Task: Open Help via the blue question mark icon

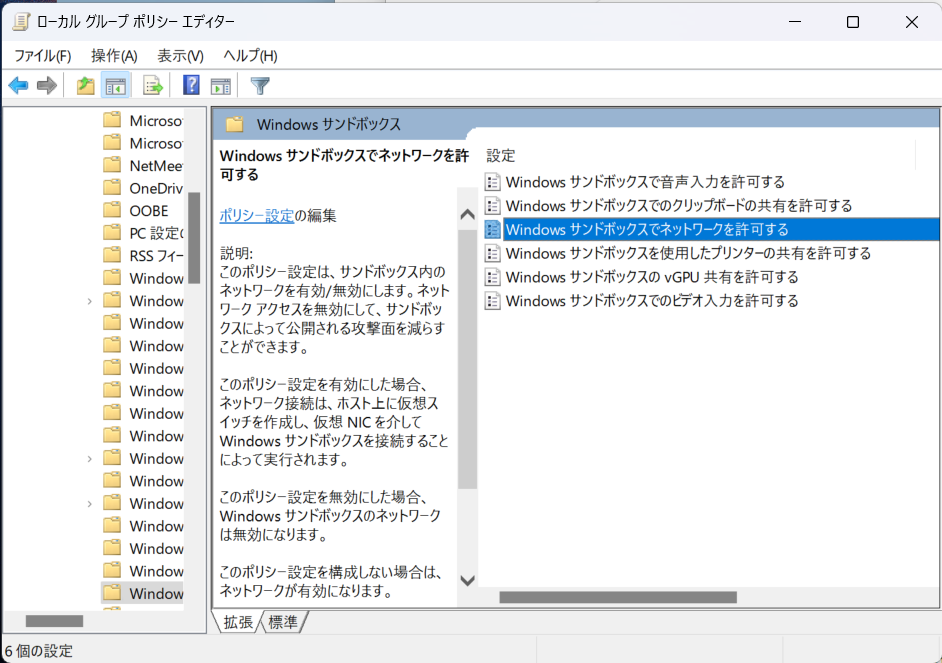Action: 190,85
